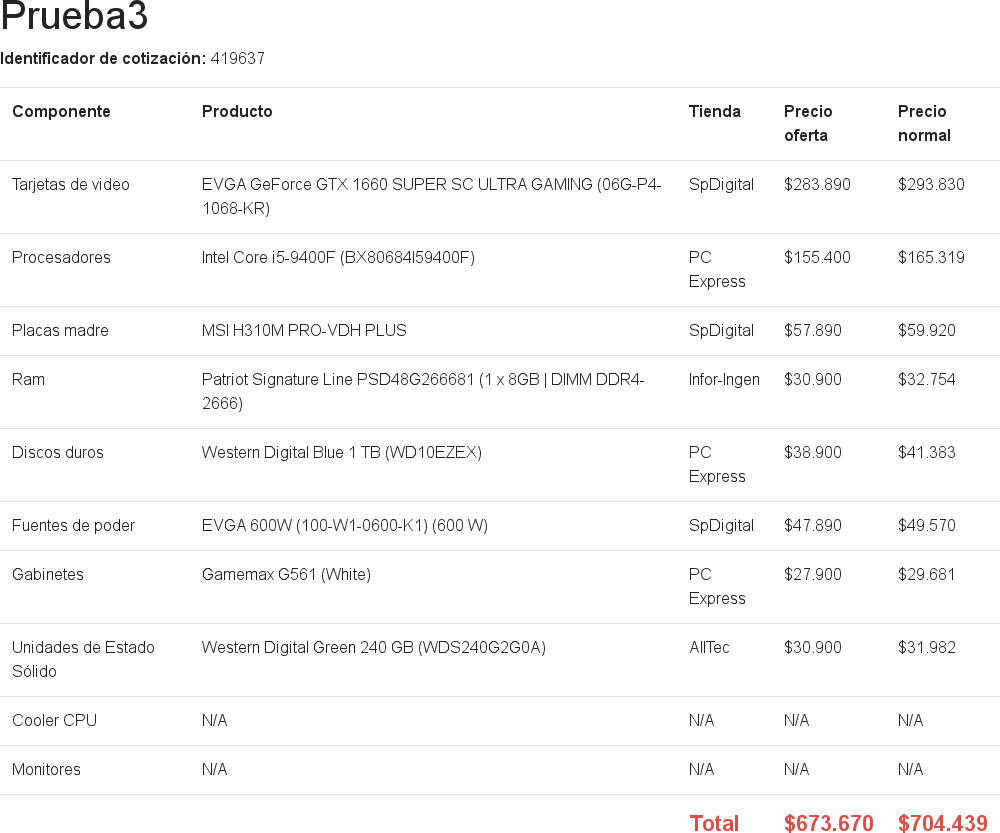The width and height of the screenshot is (1000, 833).
Task: Click N/A product in Cooler CPU row
Action: click(214, 721)
